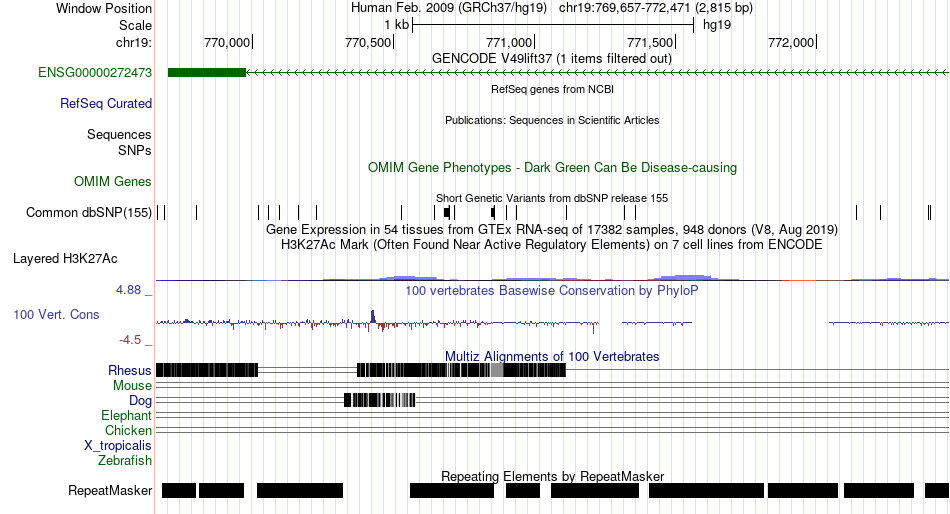
Task: Click the 771,500 ruler coordinate
Action: click(x=650, y=42)
